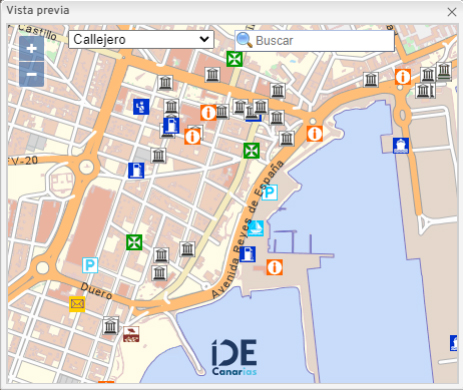The image size is (463, 390).
Task: Select the green cross icon in the lower left
Action: click(x=134, y=242)
